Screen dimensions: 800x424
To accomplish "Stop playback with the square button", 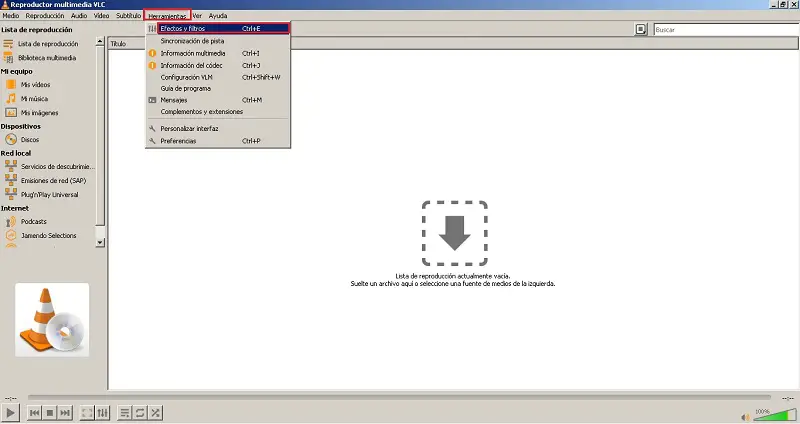I will tap(50, 413).
